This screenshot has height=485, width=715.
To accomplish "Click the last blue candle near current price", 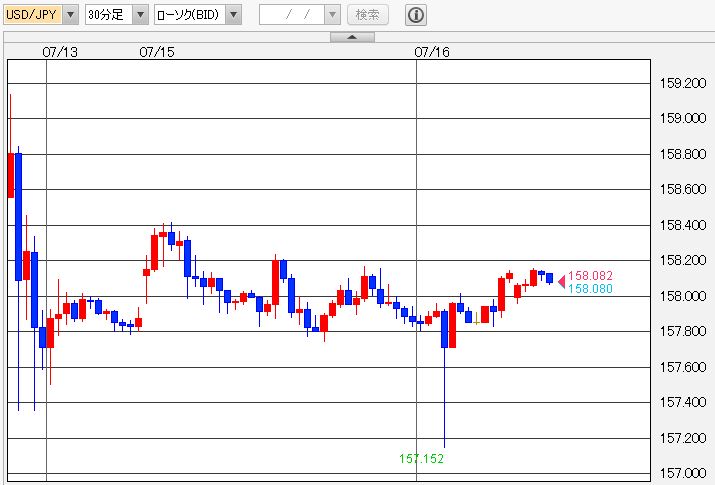I will pyautogui.click(x=549, y=278).
